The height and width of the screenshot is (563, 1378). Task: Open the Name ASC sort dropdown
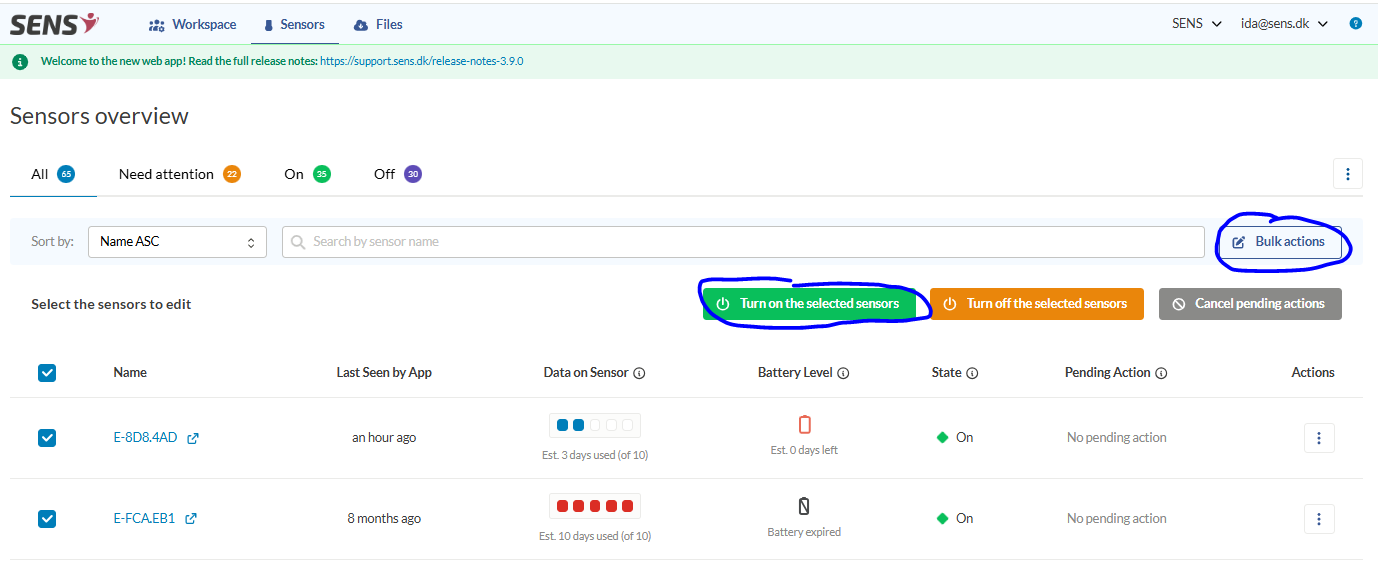tap(177, 242)
